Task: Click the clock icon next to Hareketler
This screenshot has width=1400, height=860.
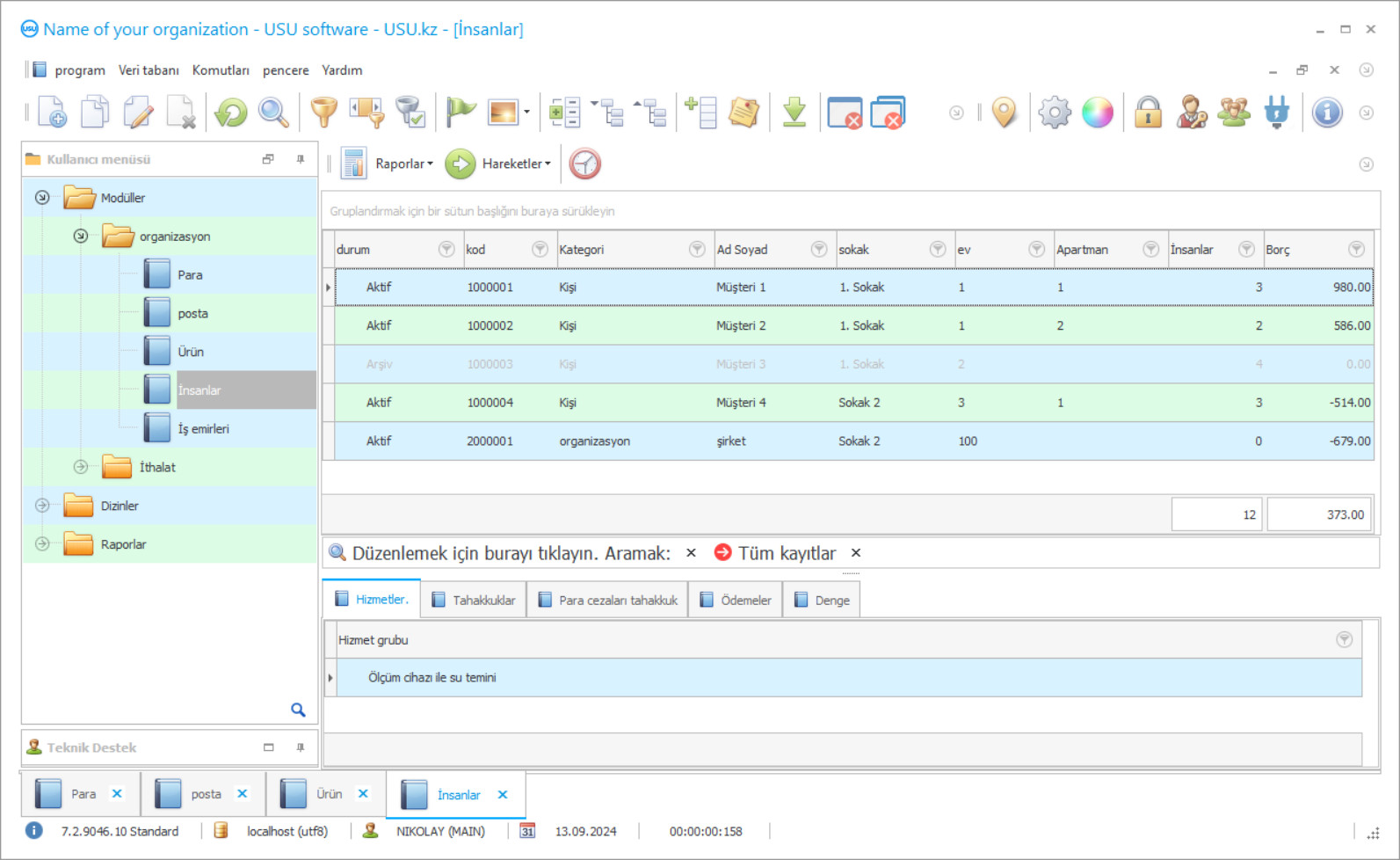Action: [584, 164]
